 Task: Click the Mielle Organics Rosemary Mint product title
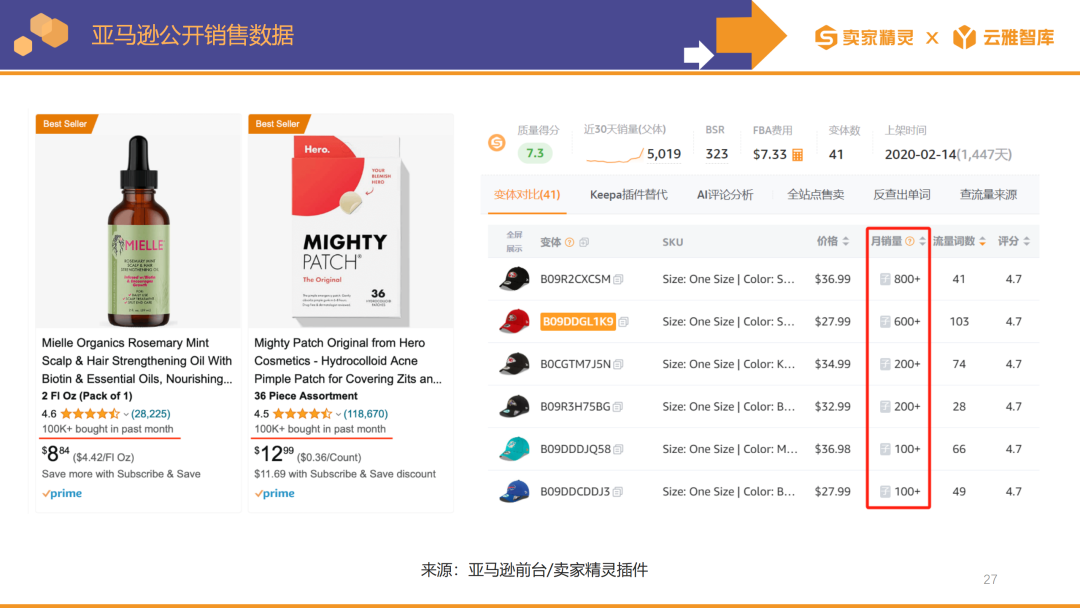(x=137, y=361)
